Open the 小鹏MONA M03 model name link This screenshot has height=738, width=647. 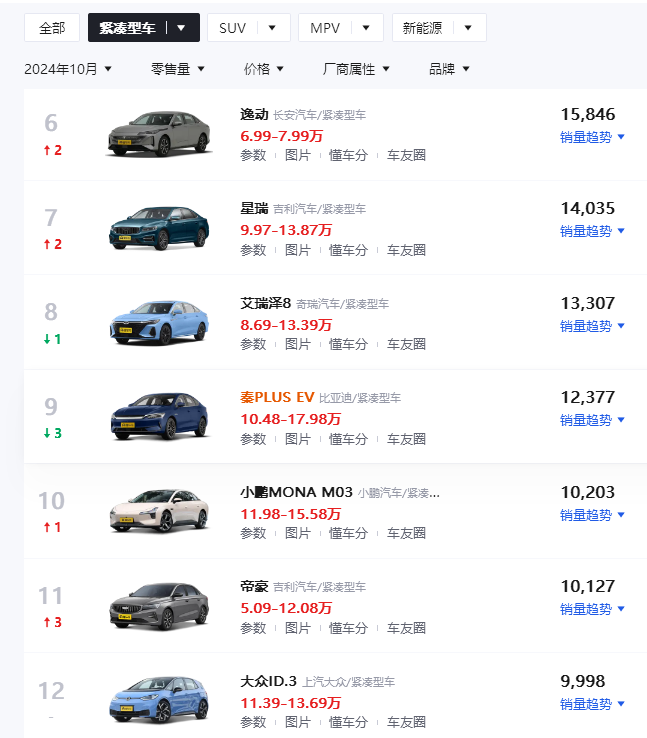pos(296,492)
